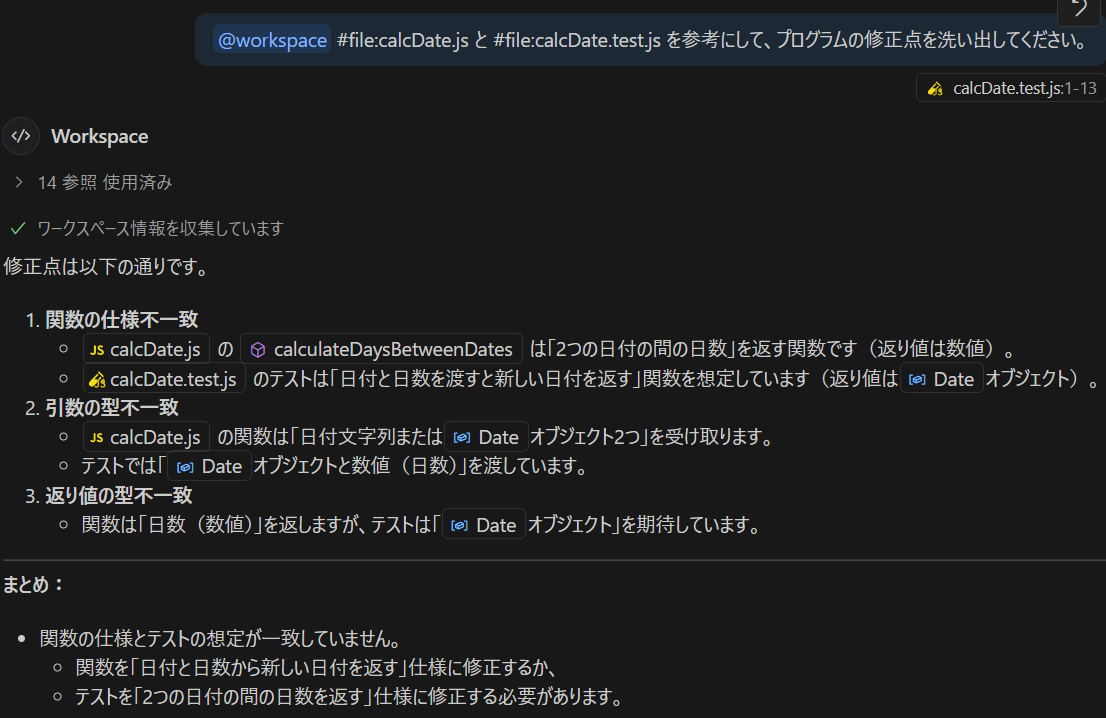Click the undo arrow button at top right

[1079, 10]
